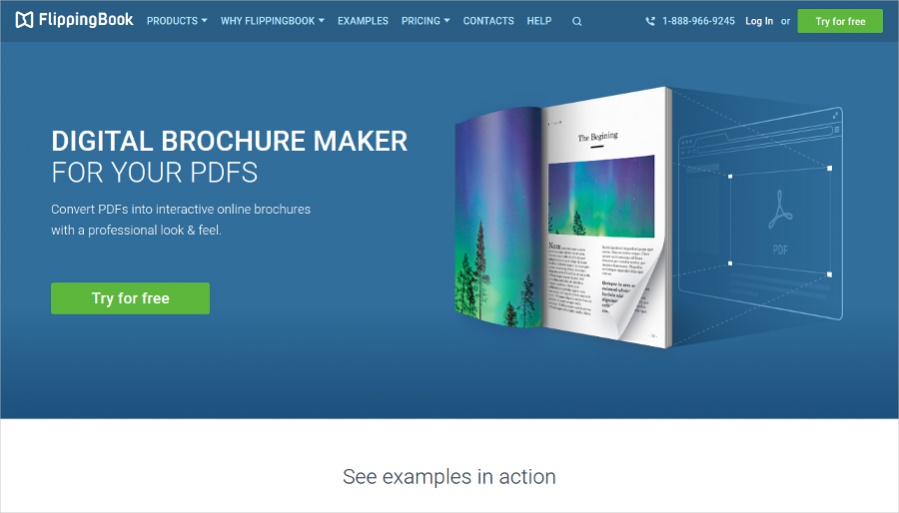The height and width of the screenshot is (513, 899).
Task: Open the Contacts menu item
Action: [x=488, y=21]
